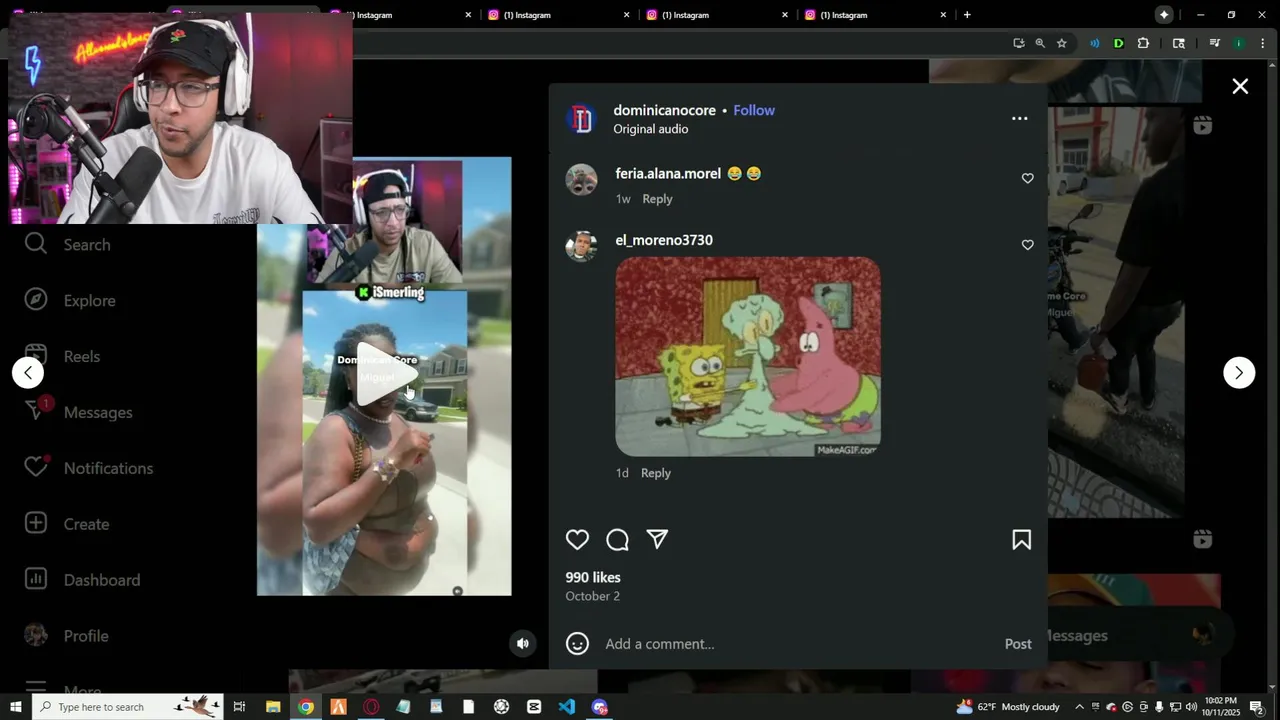Image resolution: width=1280 pixels, height=720 pixels.
Task: Like el_moreno3730's comment
Action: [x=1027, y=245]
